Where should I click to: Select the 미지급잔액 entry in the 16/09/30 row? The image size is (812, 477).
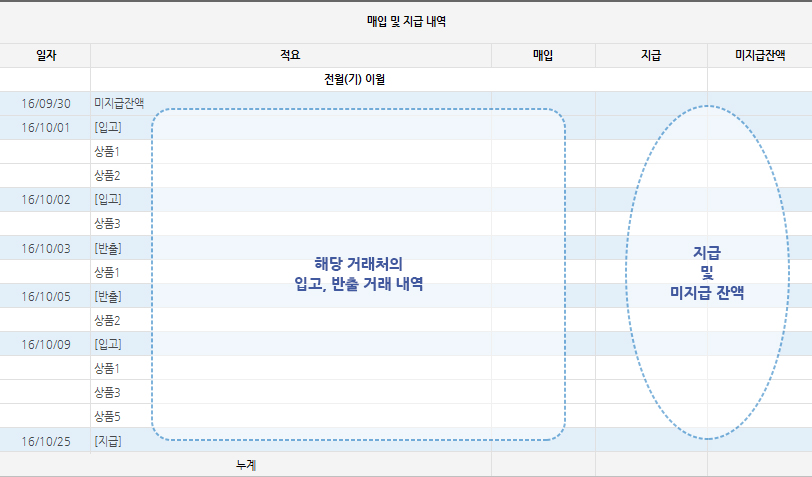(119, 103)
